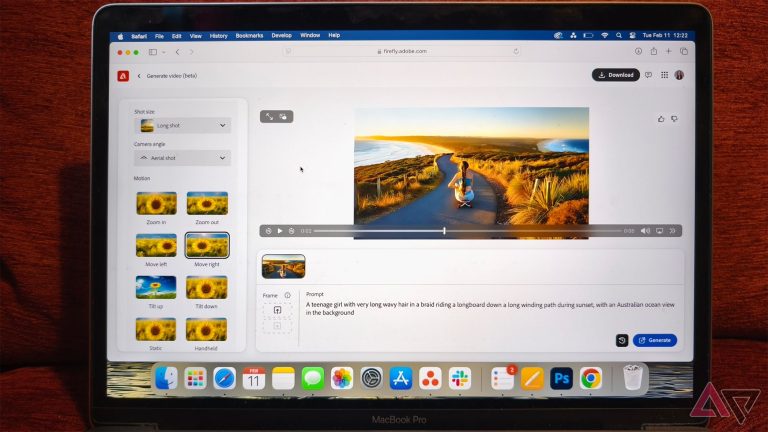Image resolution: width=768 pixels, height=432 pixels.
Task: Open the Develop menu
Action: (282, 36)
